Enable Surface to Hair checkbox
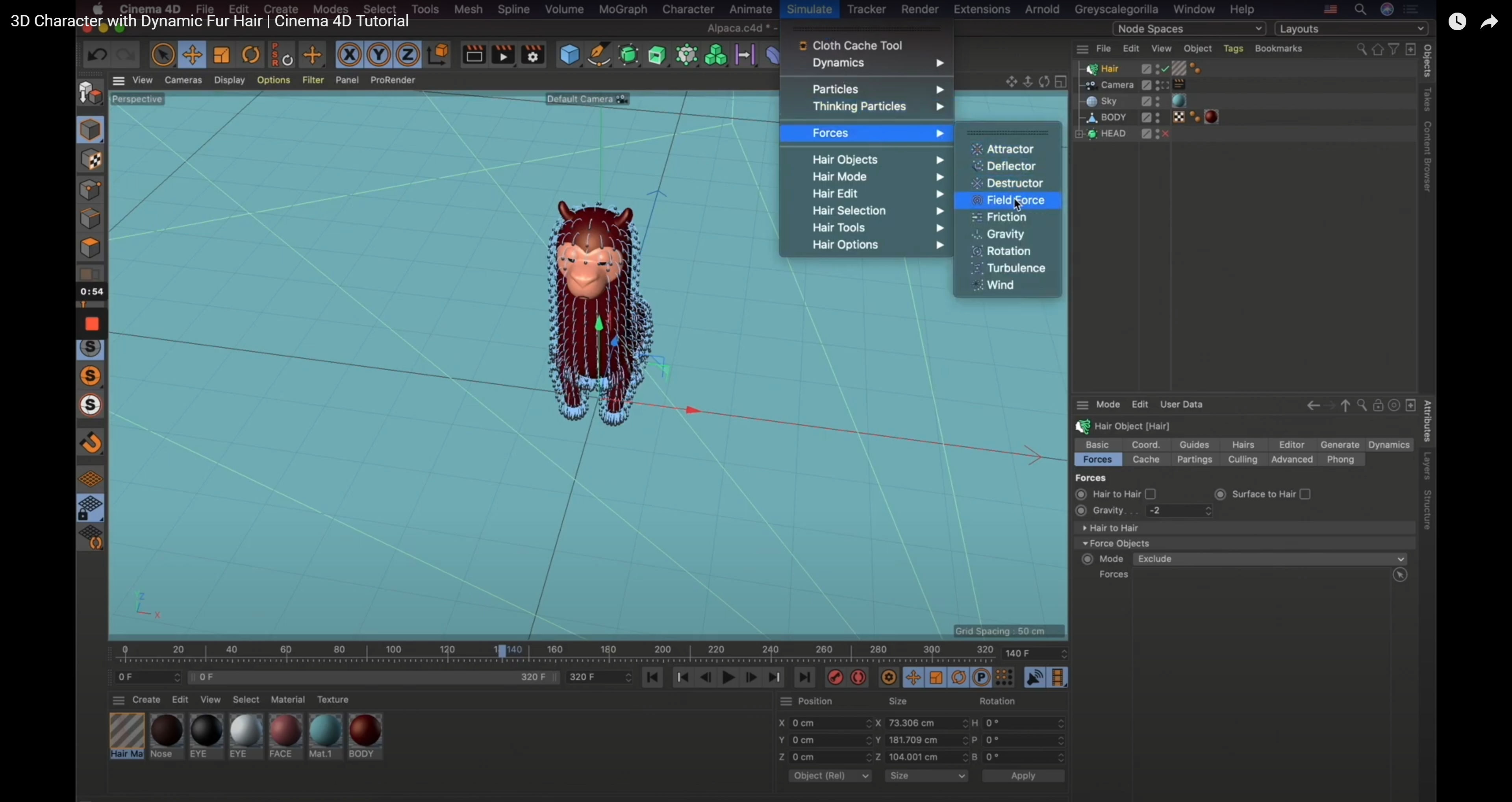The height and width of the screenshot is (802, 1512). click(x=1305, y=495)
